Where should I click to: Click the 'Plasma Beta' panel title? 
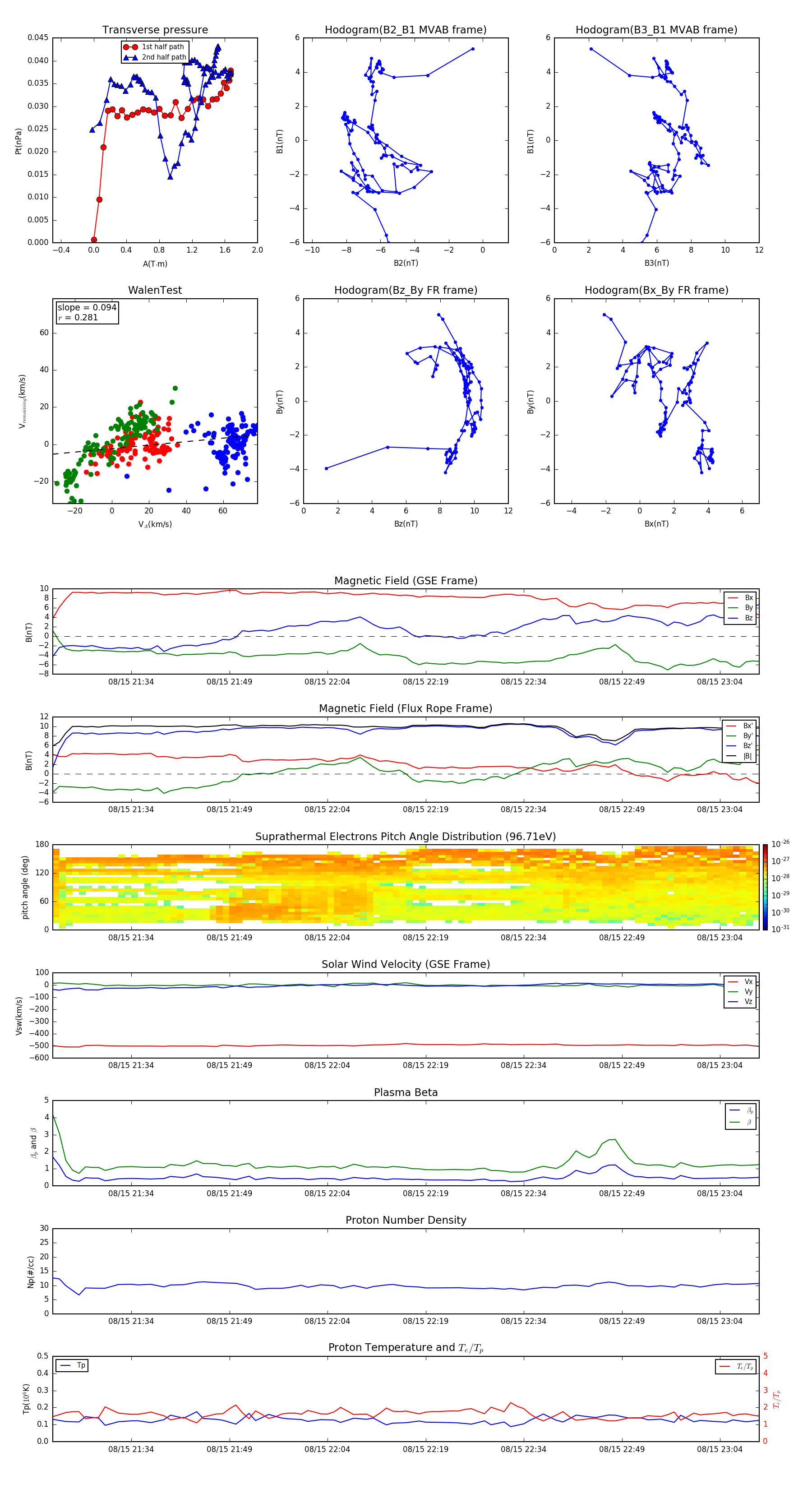pyautogui.click(x=406, y=1092)
